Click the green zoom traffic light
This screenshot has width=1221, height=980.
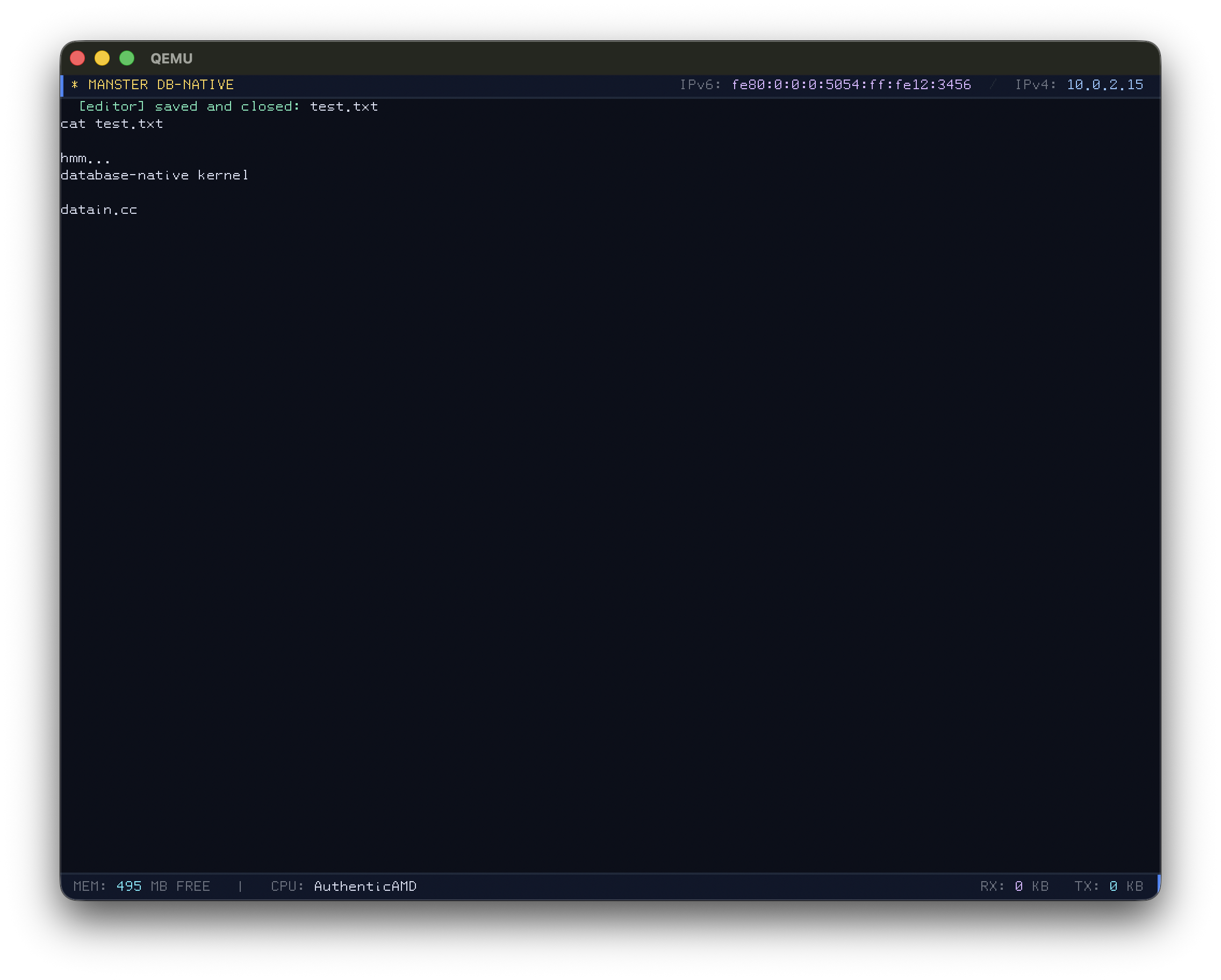tap(127, 59)
